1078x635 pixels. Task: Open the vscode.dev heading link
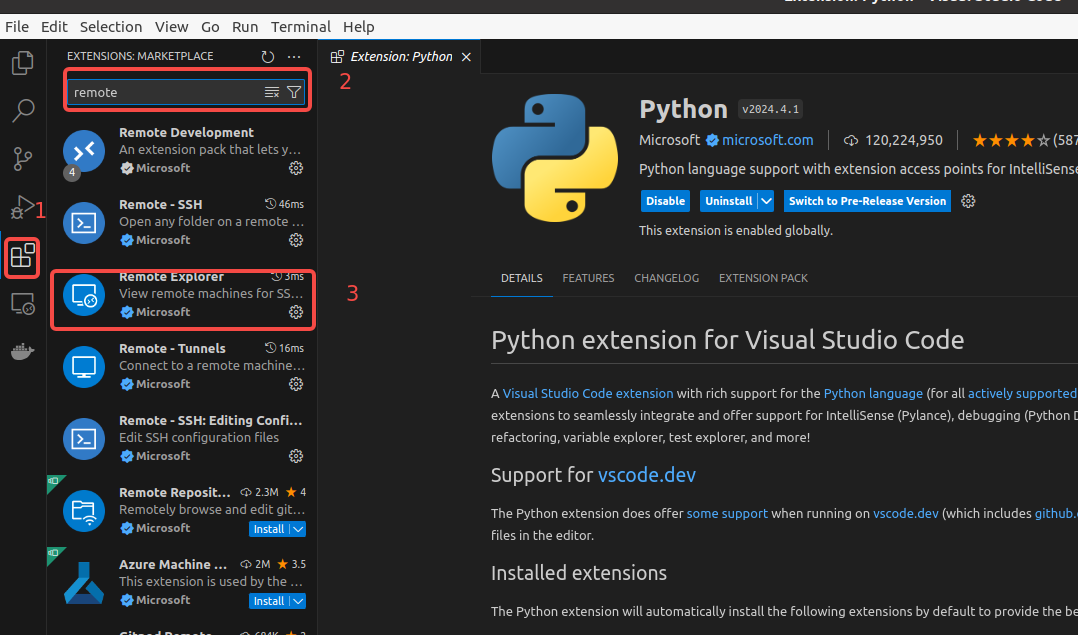[x=646, y=475]
